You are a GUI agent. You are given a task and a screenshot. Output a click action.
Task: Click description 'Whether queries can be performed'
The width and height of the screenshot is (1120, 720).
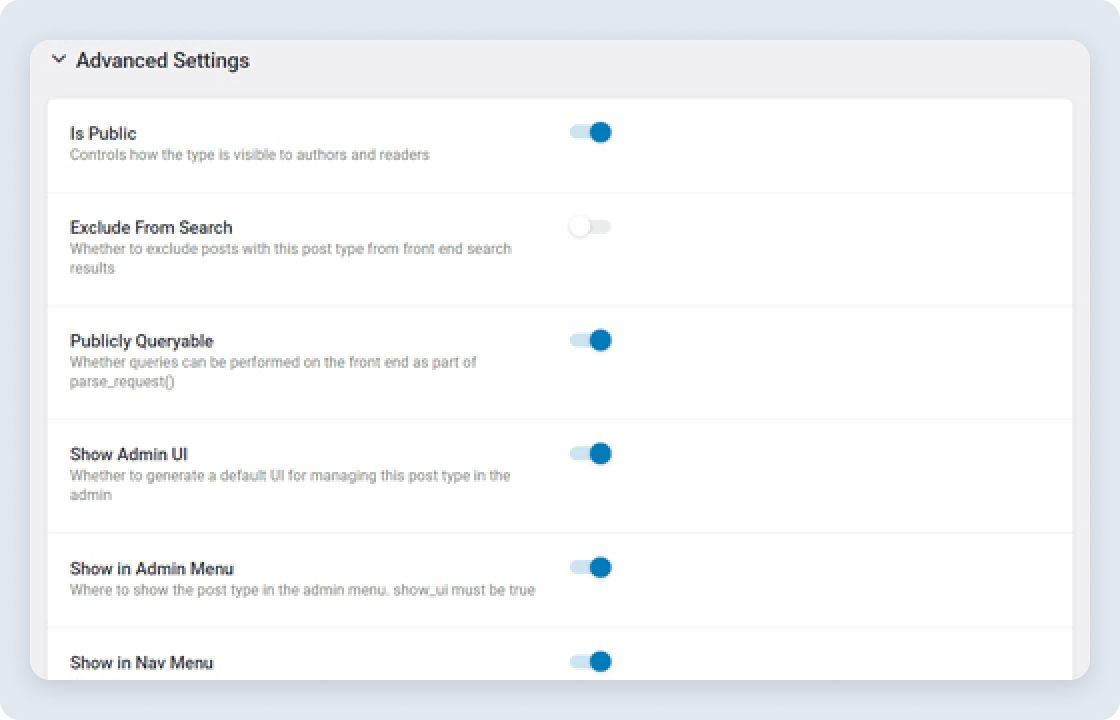point(273,371)
